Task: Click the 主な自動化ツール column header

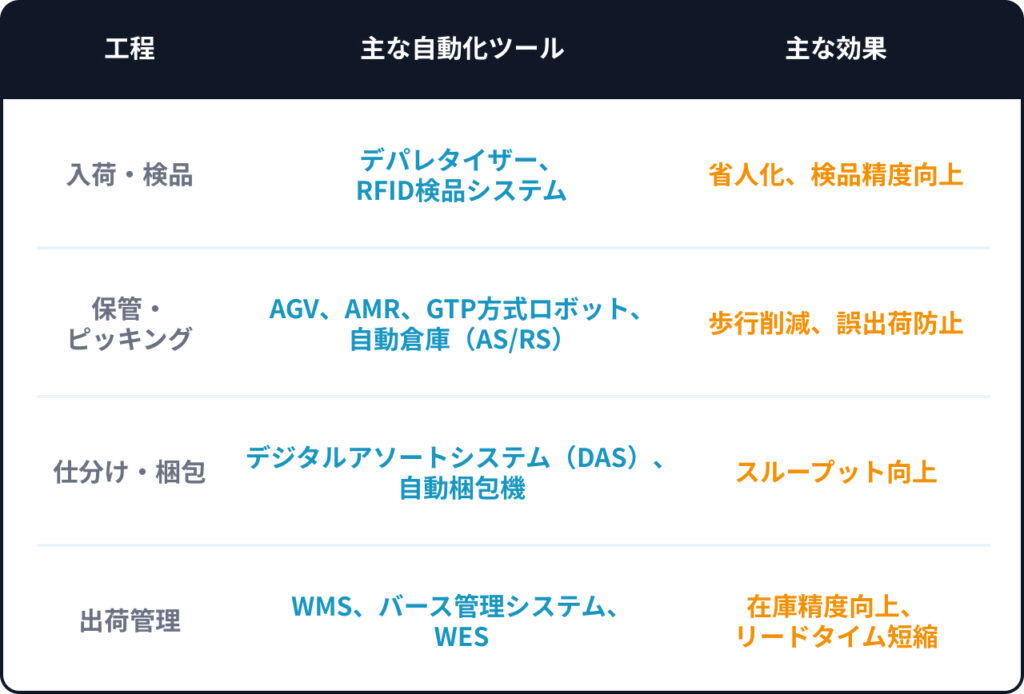Action: pyautogui.click(x=461, y=49)
